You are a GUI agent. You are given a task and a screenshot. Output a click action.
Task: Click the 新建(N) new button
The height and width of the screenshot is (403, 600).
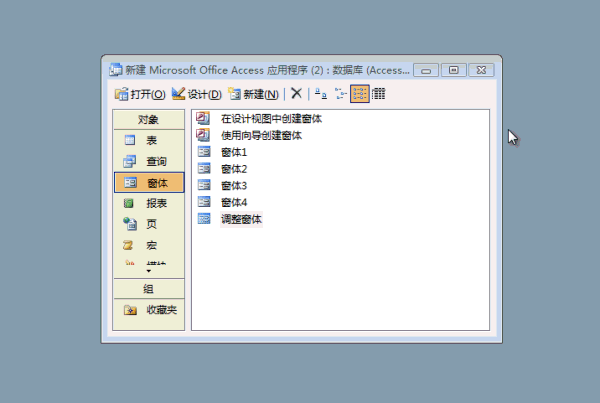pos(253,94)
